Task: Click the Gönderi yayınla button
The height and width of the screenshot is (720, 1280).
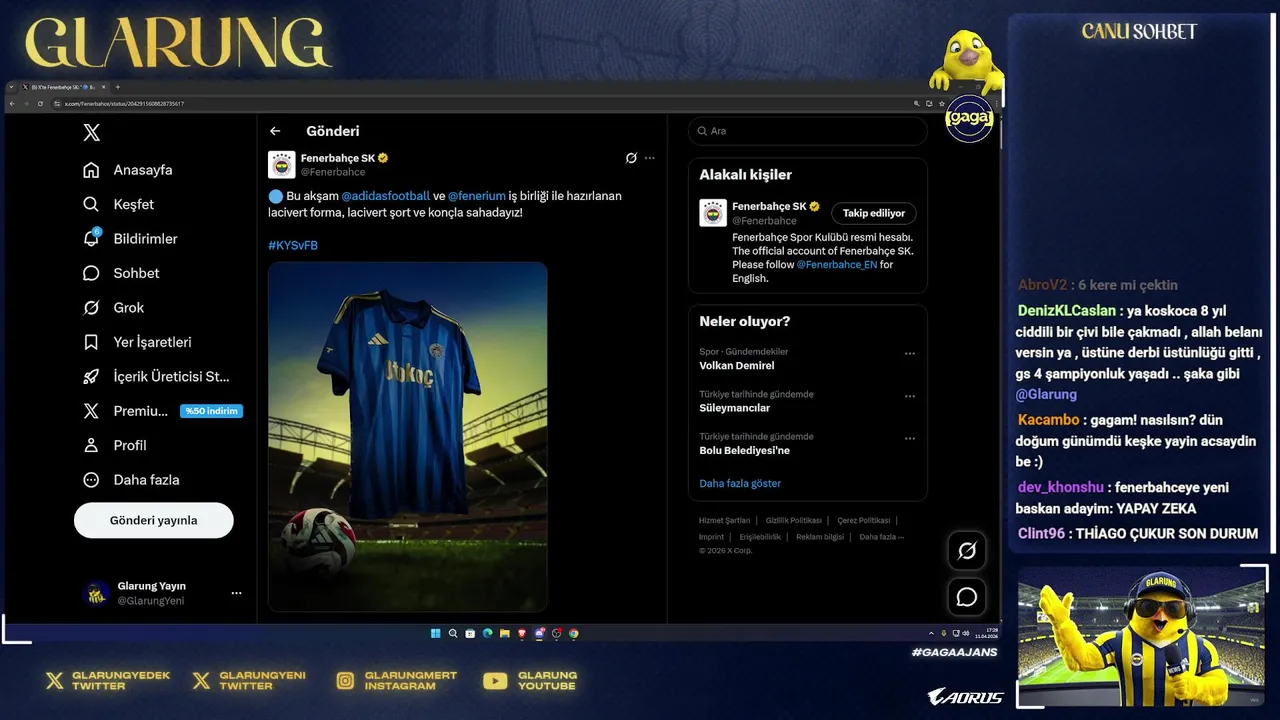Action: coord(154,520)
